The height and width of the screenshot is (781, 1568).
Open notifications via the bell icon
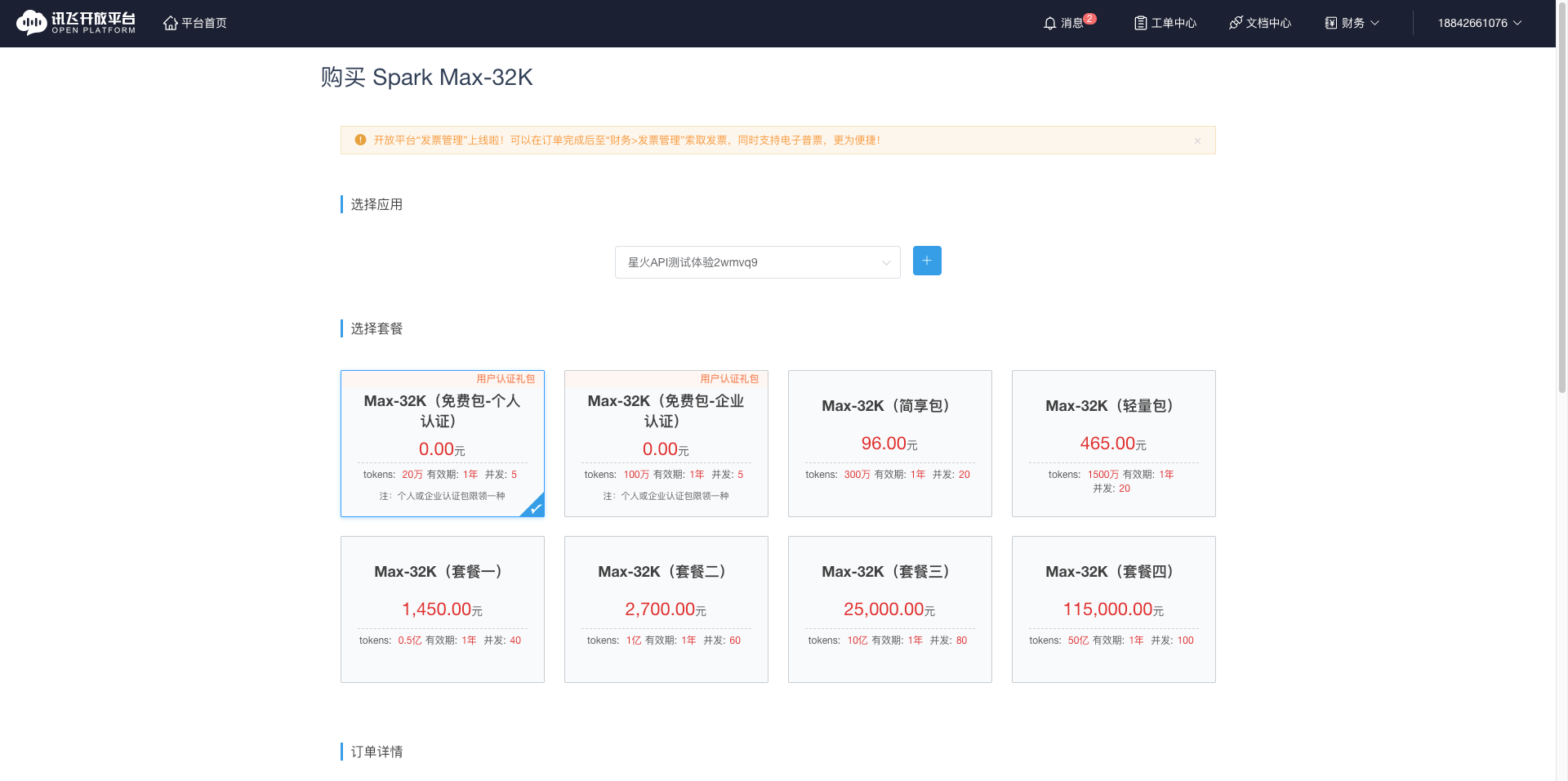(x=1050, y=23)
